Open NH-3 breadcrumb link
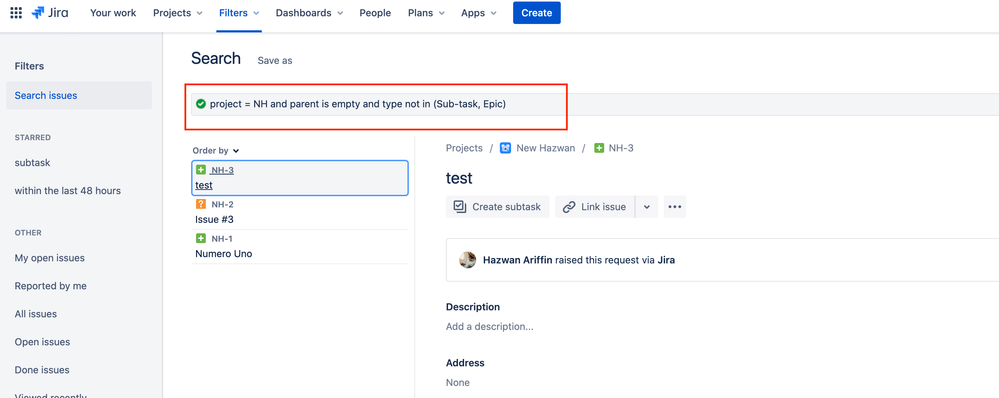The image size is (999, 398). click(x=621, y=148)
